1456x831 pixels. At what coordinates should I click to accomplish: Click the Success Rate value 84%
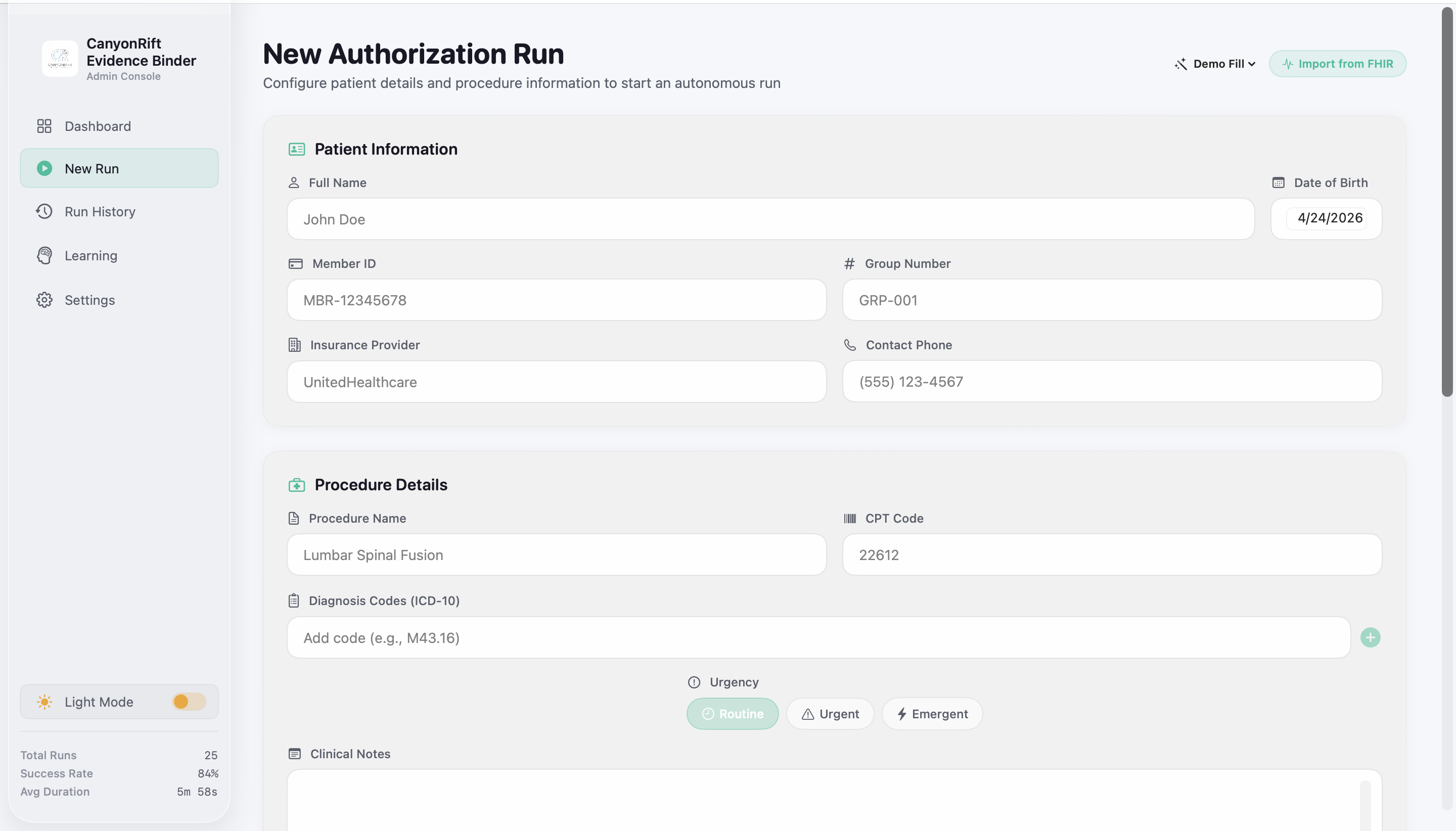(x=208, y=773)
